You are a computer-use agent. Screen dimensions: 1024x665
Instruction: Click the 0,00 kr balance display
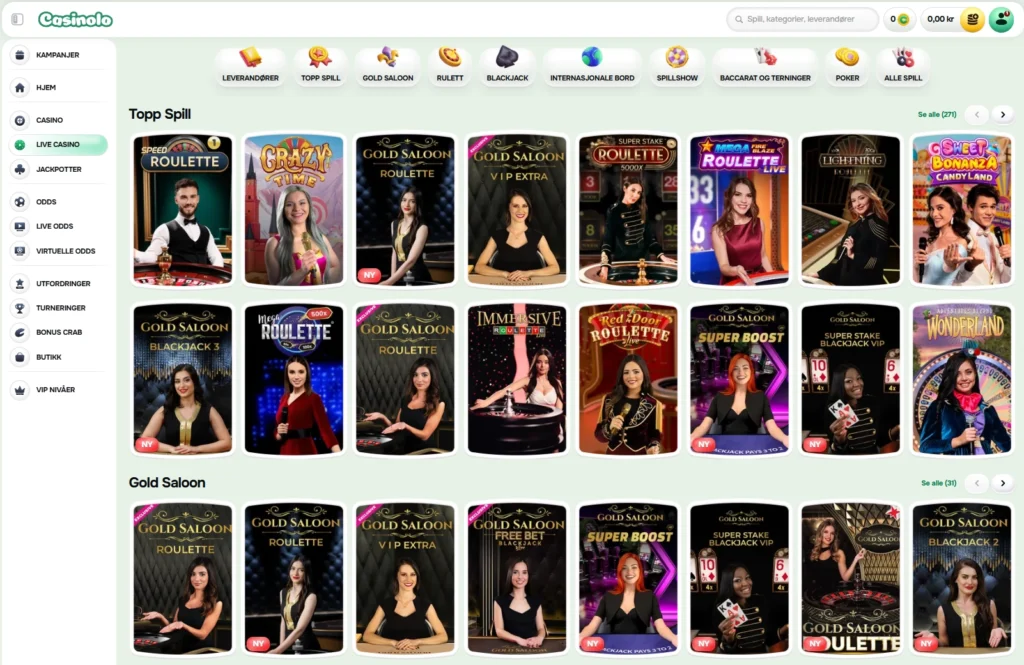point(940,19)
